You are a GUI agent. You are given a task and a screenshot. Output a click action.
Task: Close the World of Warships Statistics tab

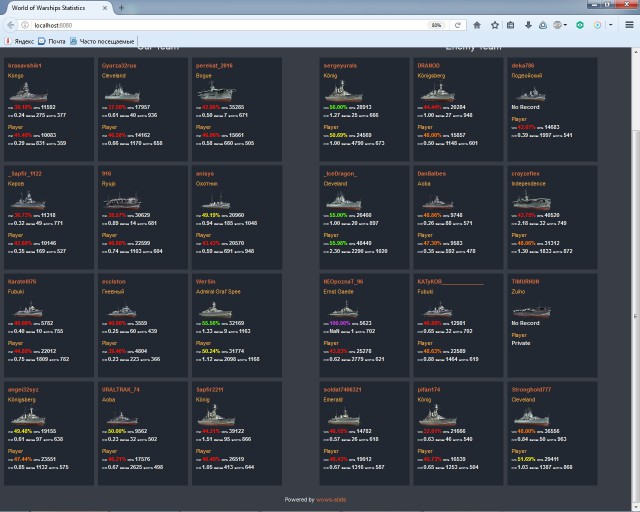(105, 8)
